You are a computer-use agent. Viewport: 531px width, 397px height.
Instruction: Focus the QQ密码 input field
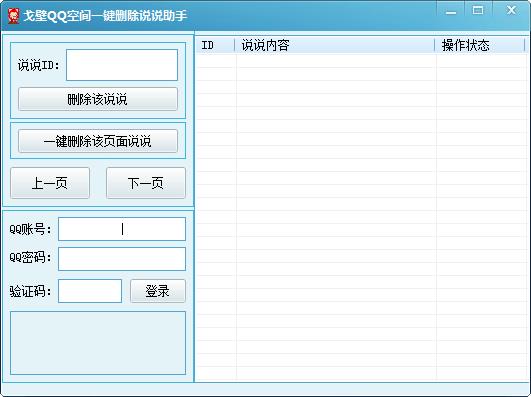[x=122, y=259]
